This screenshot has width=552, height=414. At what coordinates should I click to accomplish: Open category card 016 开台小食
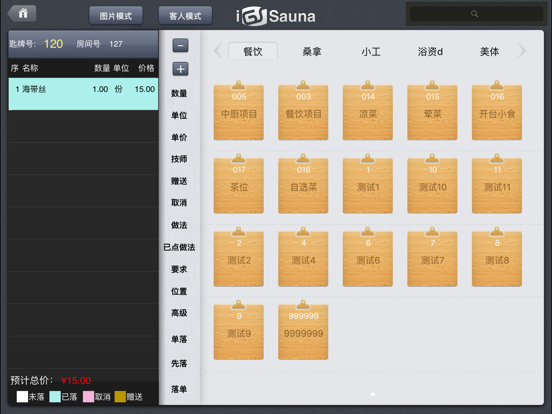497,111
